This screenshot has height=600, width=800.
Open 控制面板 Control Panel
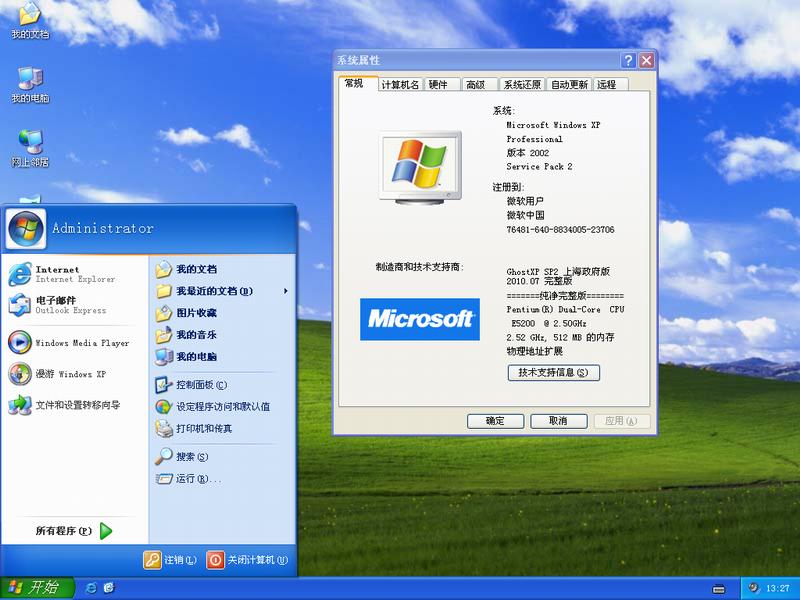191,385
